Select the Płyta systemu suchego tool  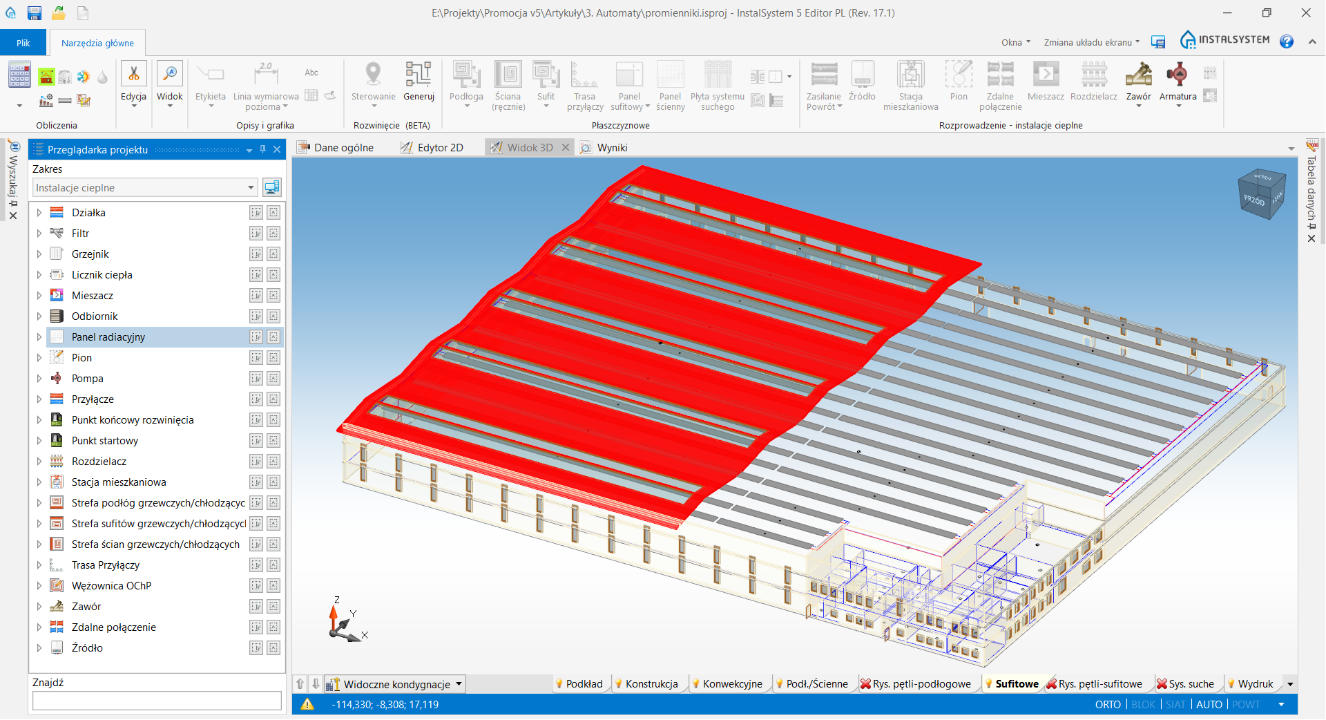click(717, 85)
